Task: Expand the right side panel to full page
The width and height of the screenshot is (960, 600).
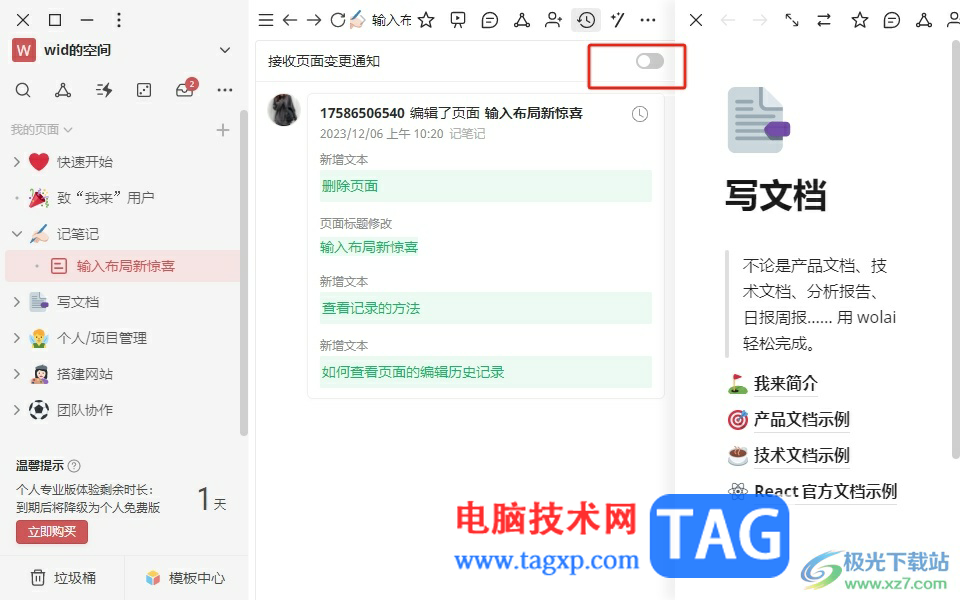Action: pos(792,20)
